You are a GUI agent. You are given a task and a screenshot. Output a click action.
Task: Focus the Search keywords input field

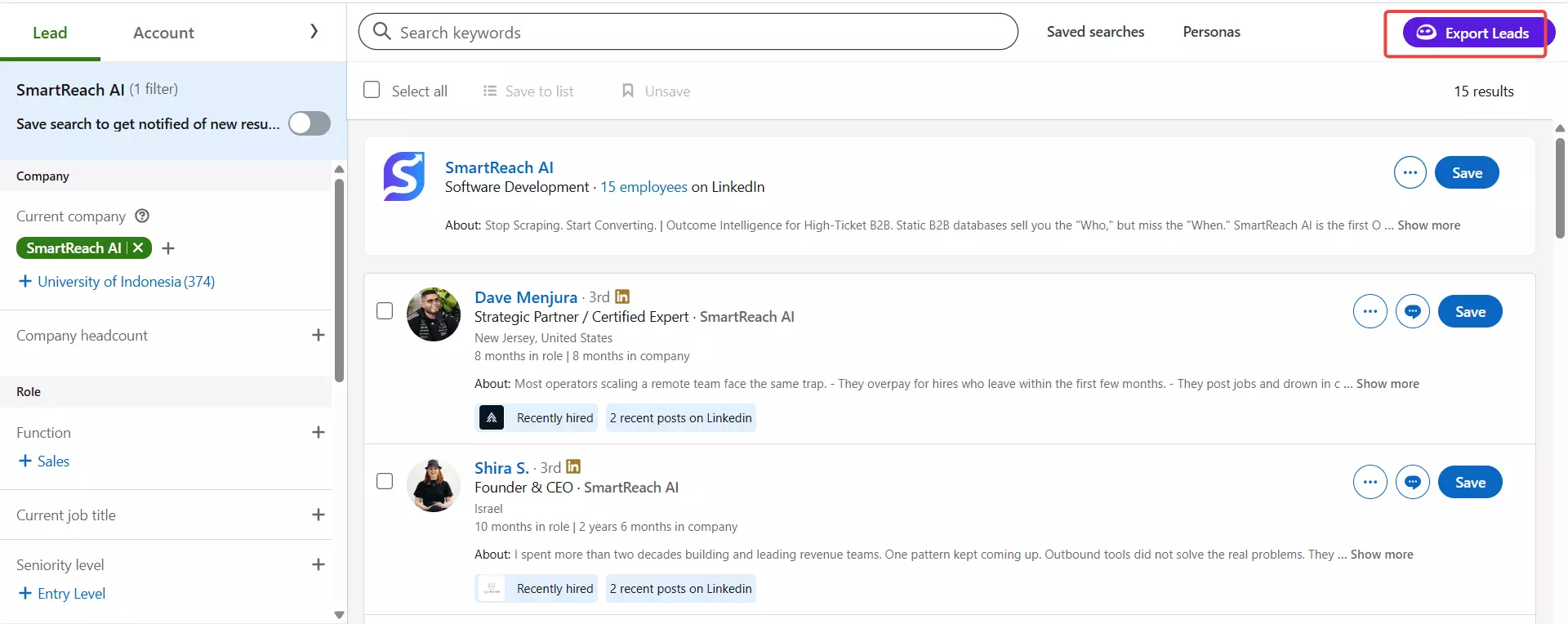click(688, 32)
